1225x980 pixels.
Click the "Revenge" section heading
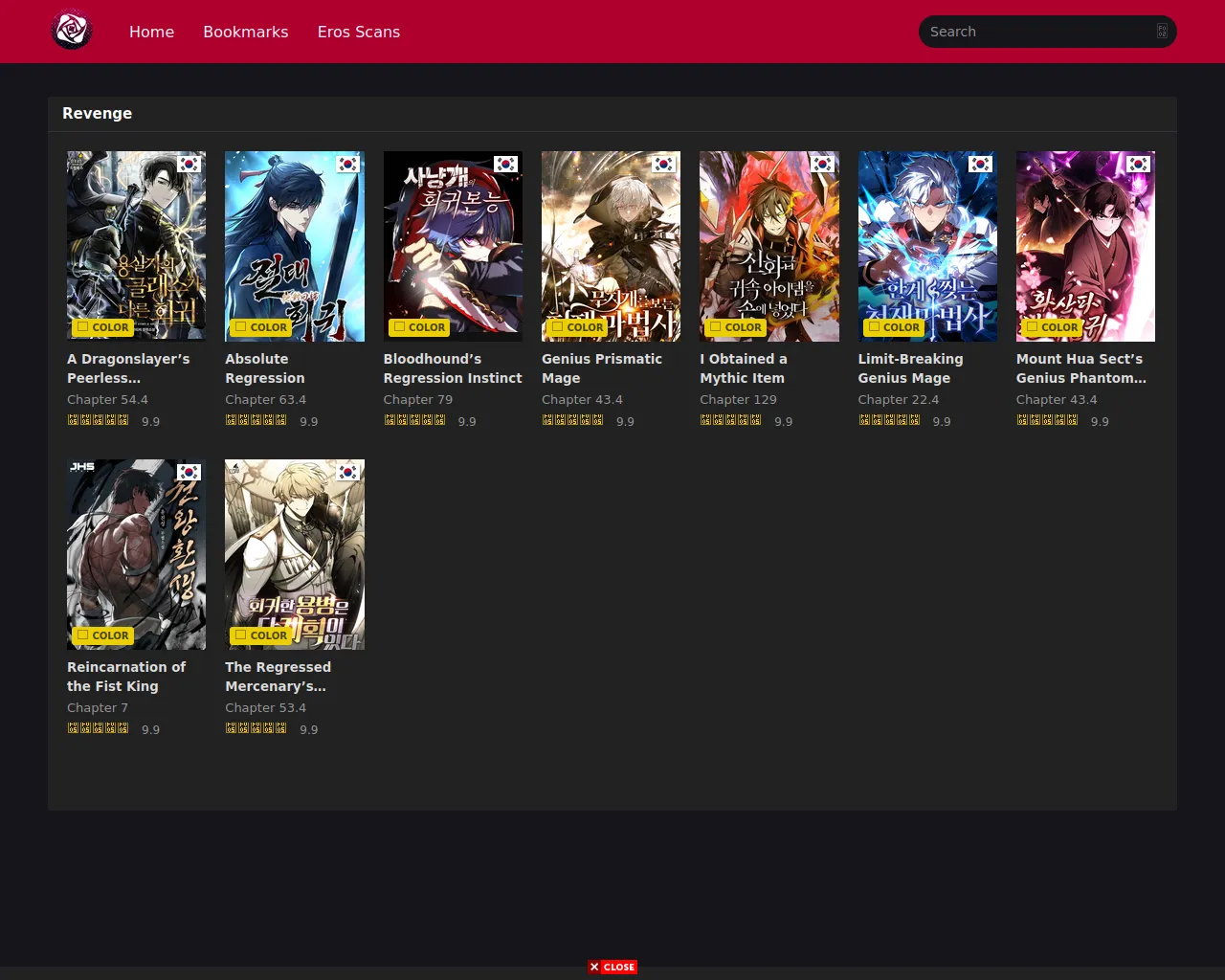(97, 113)
